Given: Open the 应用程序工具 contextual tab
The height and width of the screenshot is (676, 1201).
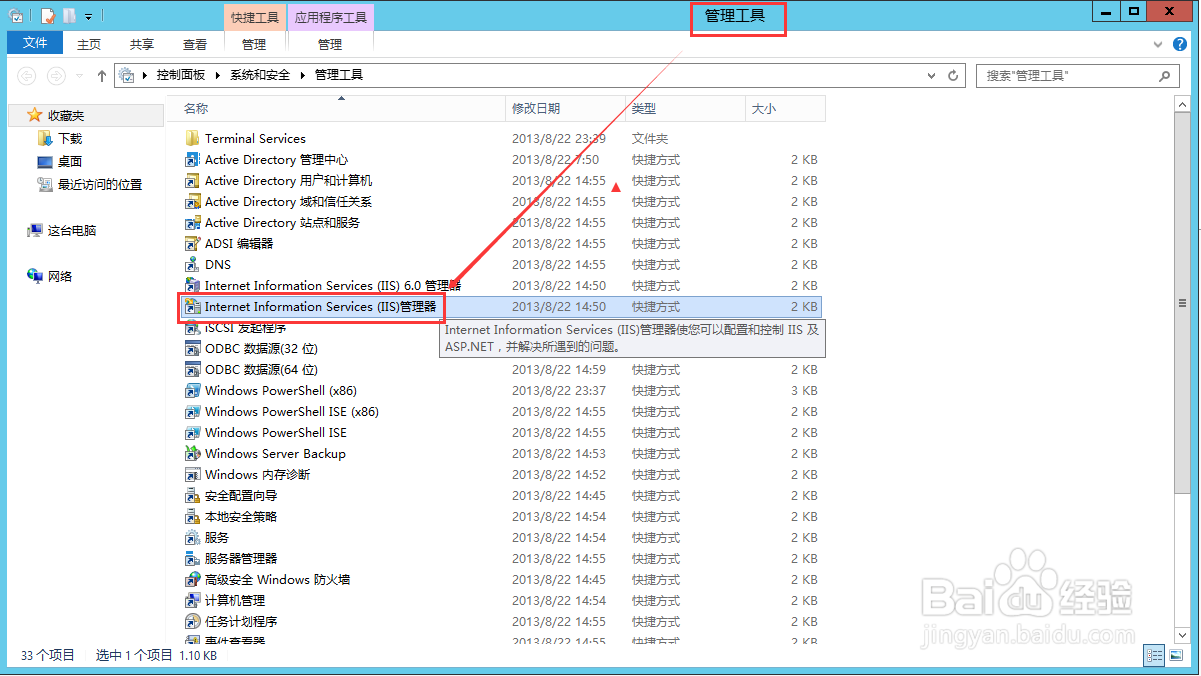Looking at the screenshot, I should pos(330,17).
